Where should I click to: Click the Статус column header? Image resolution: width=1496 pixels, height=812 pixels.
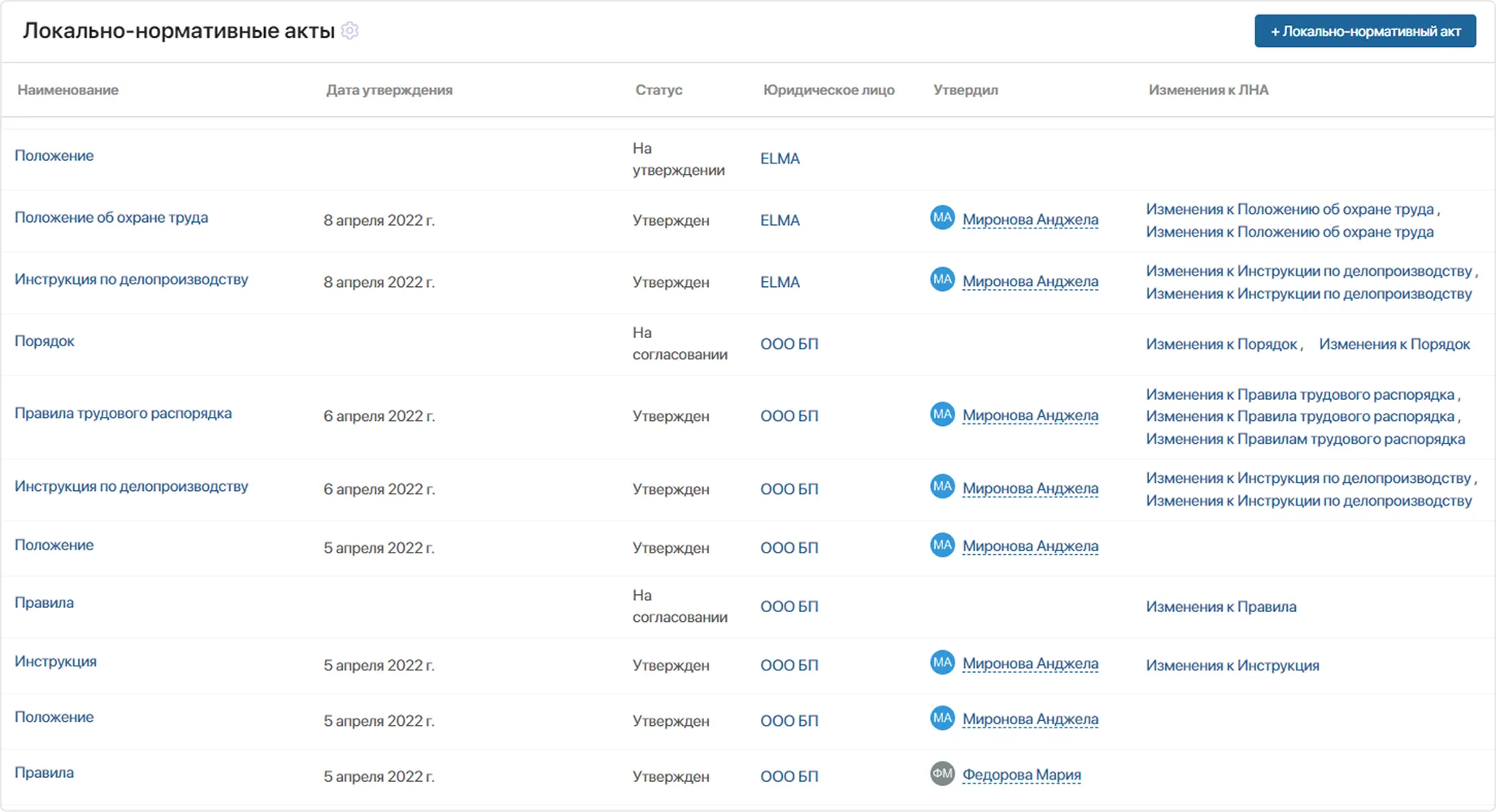click(x=658, y=90)
